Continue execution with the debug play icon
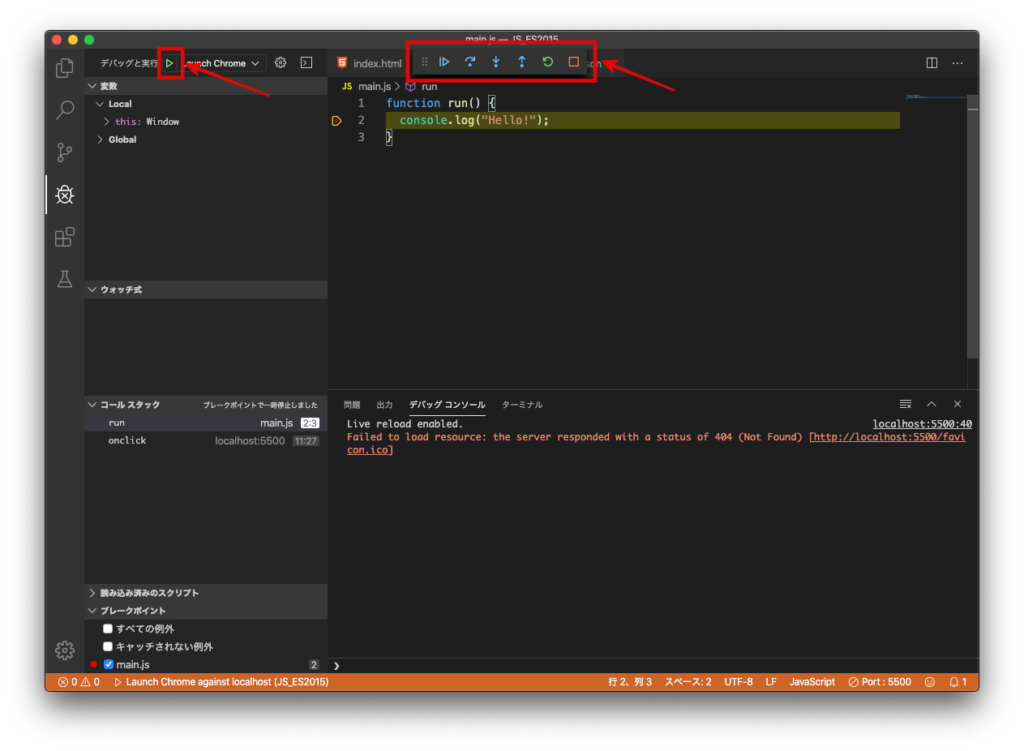Viewport: 1024px width, 751px height. tap(444, 61)
